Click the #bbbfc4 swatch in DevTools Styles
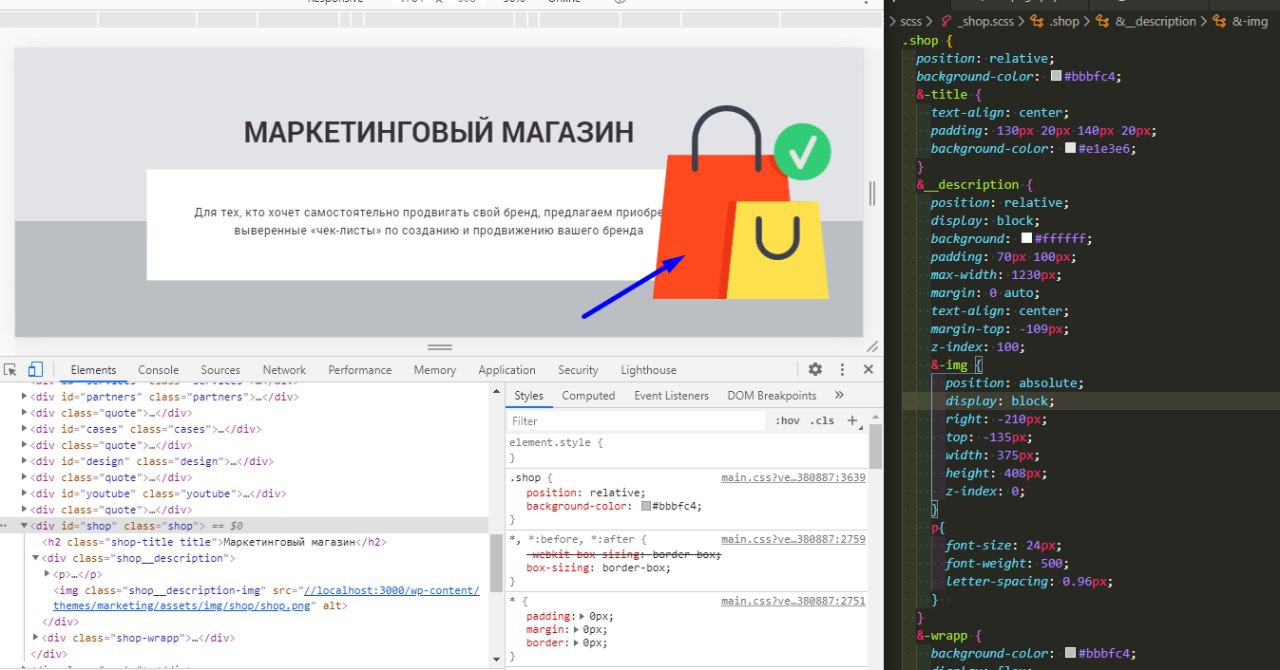1280x670 pixels. 646,506
